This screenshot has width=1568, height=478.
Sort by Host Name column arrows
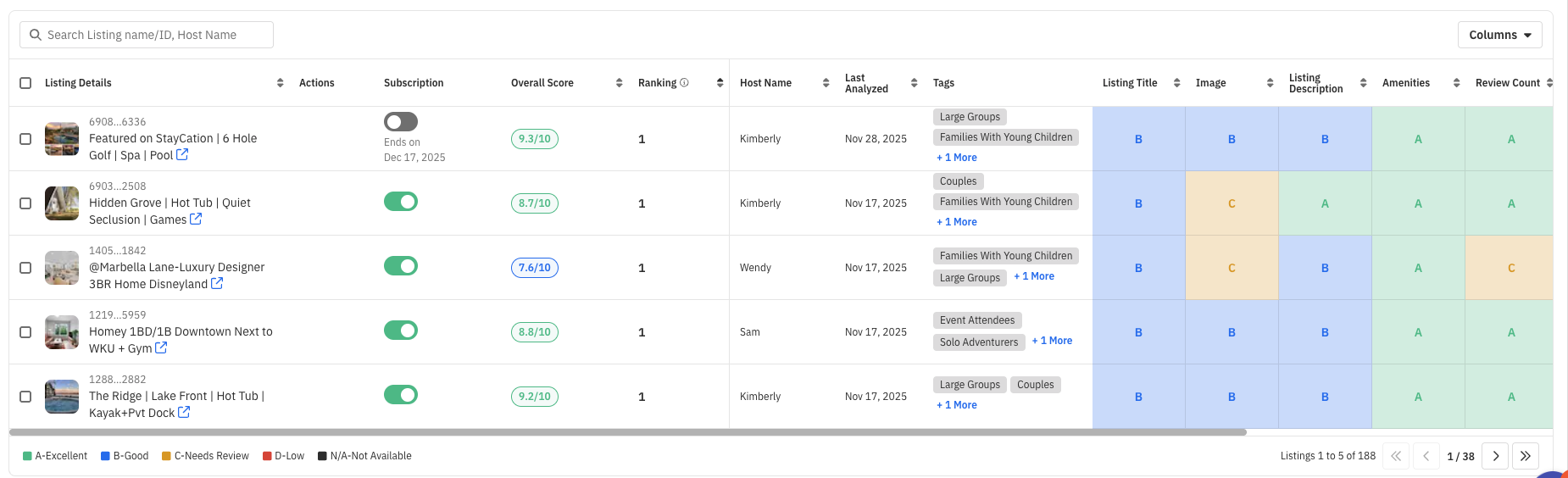click(x=826, y=83)
